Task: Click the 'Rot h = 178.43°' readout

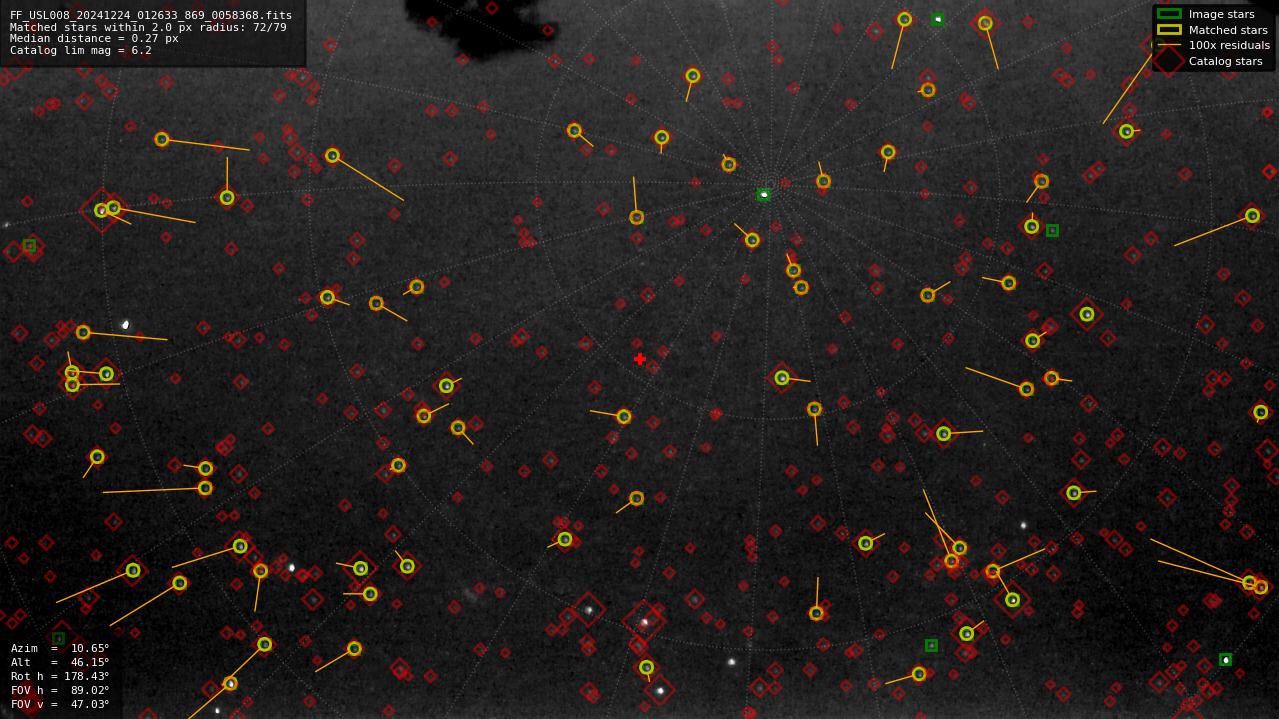Action: click(x=60, y=676)
